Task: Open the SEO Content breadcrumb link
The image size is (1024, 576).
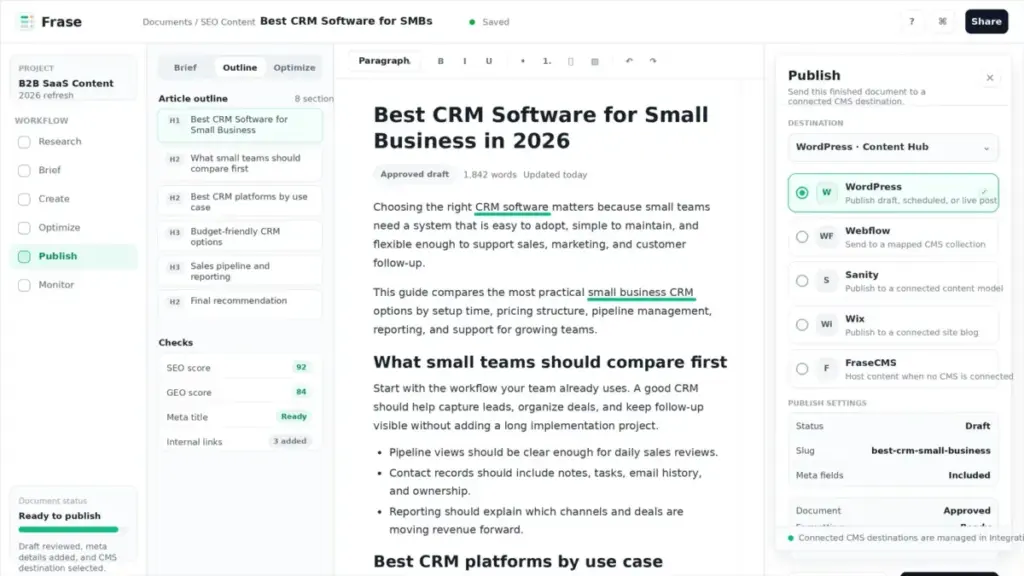Action: pos(227,22)
